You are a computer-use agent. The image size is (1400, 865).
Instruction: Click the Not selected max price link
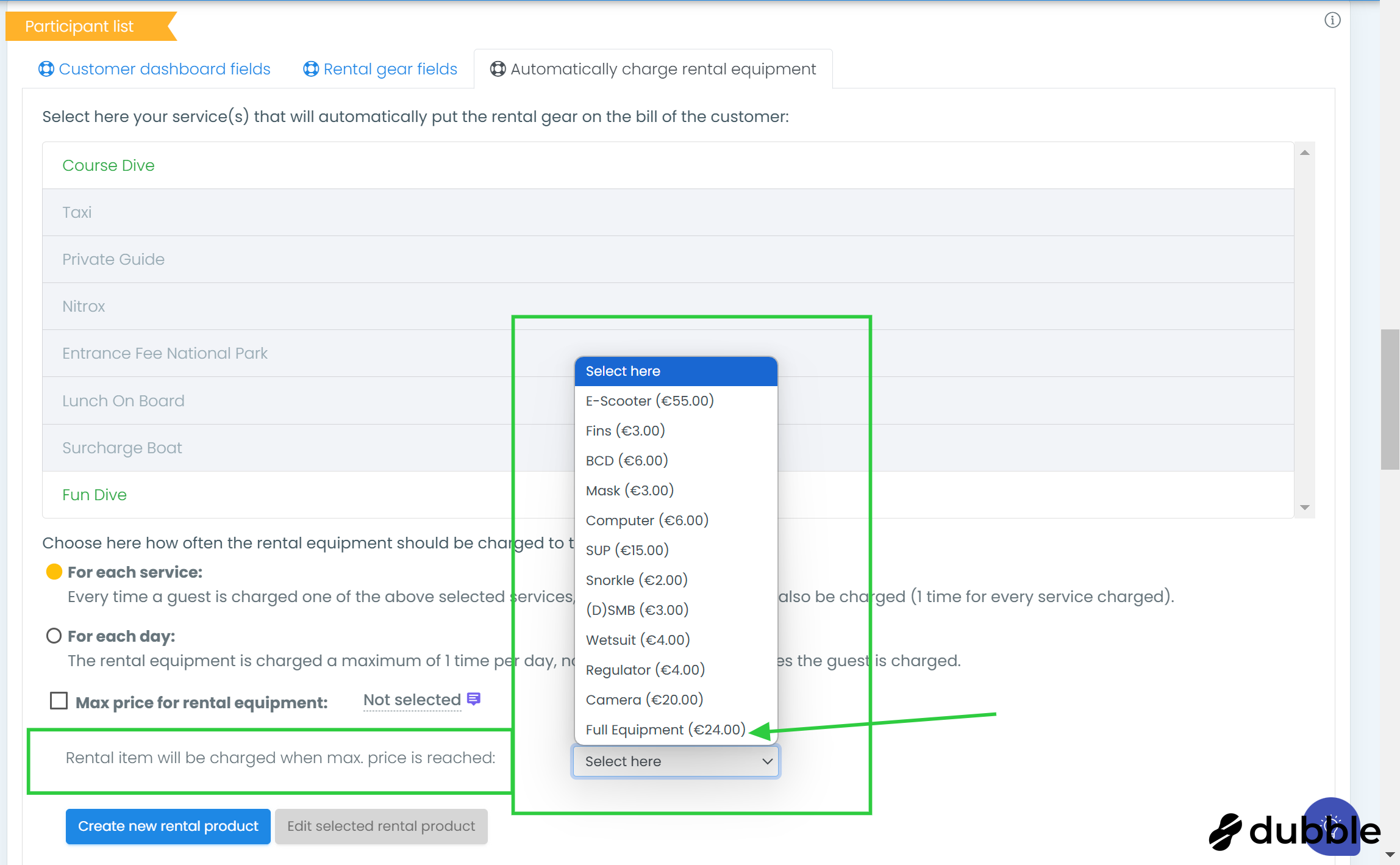[412, 700]
